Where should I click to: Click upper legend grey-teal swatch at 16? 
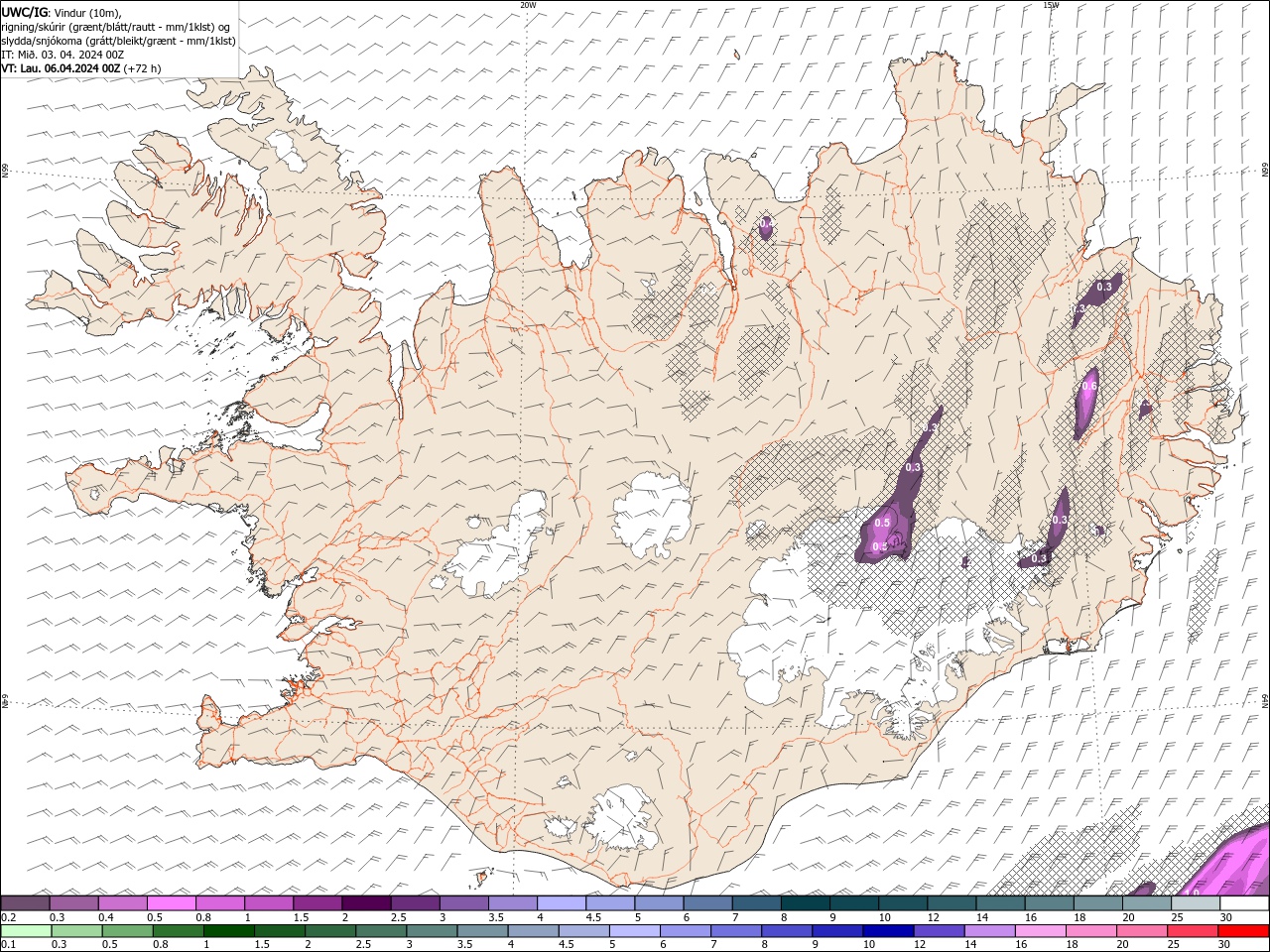tap(1049, 903)
